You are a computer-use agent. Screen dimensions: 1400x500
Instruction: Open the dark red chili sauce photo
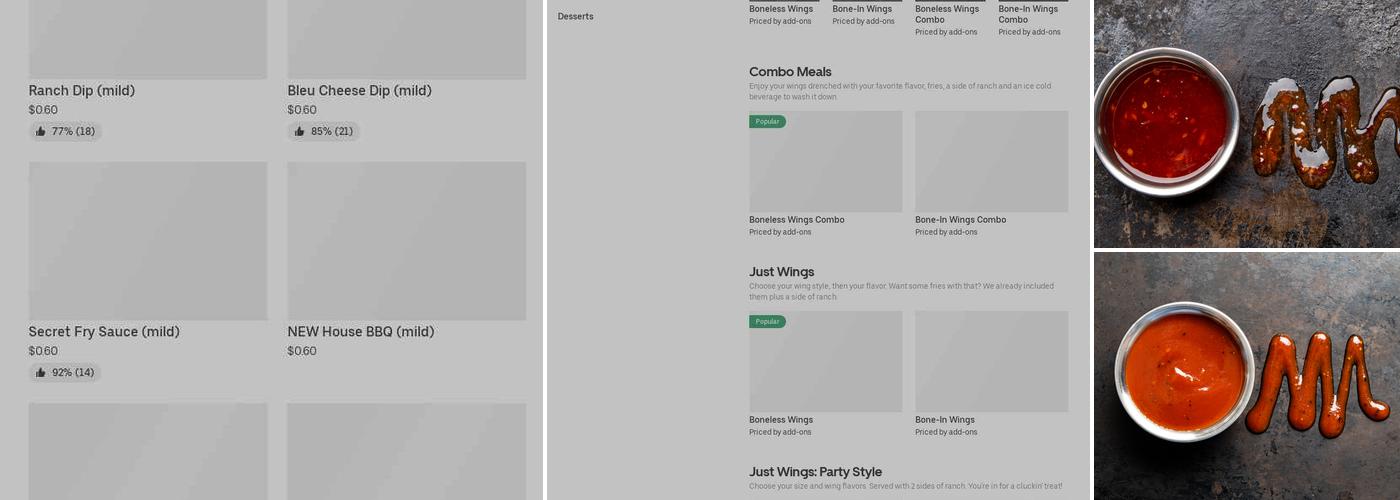point(1246,123)
